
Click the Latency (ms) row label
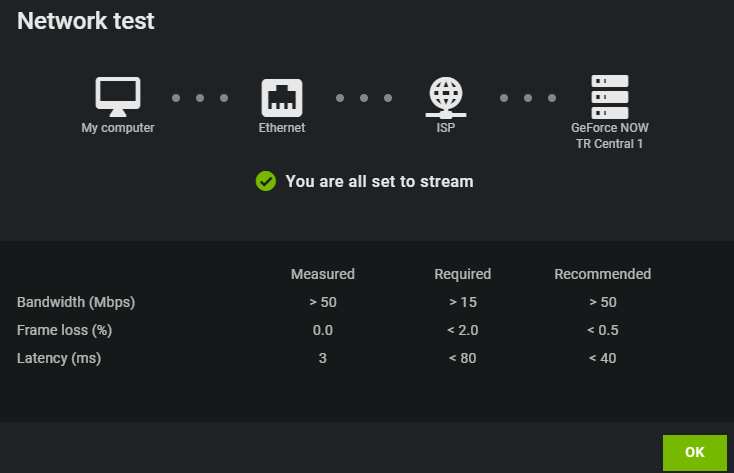click(59, 358)
